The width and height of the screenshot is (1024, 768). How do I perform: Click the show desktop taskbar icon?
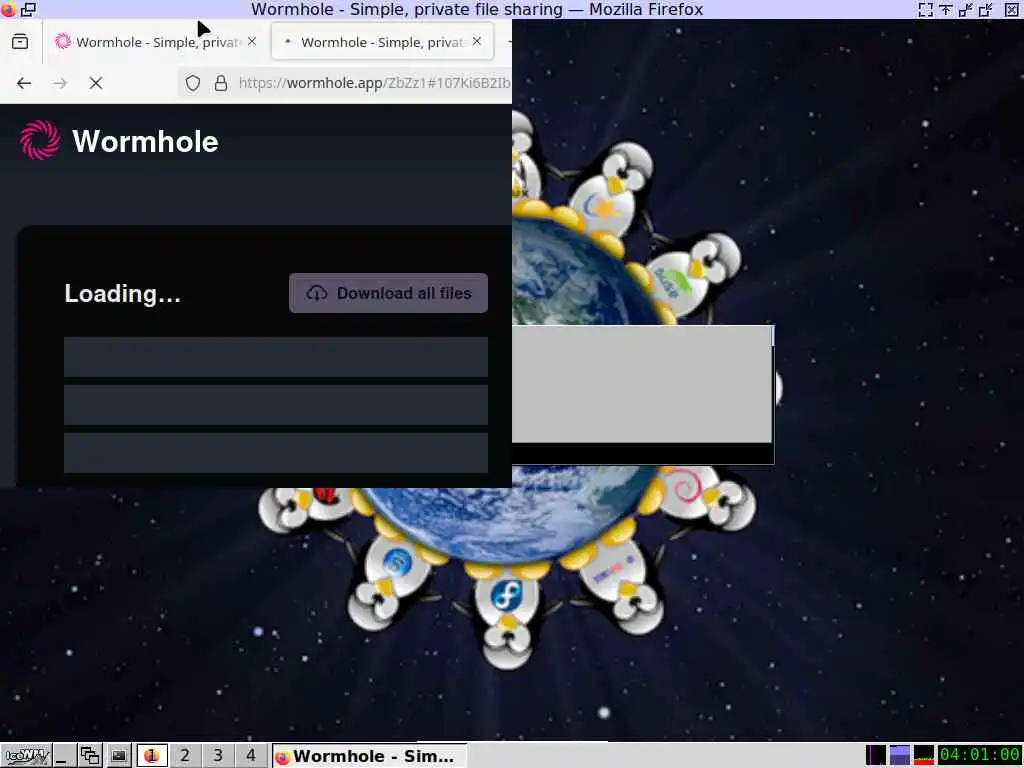point(63,756)
